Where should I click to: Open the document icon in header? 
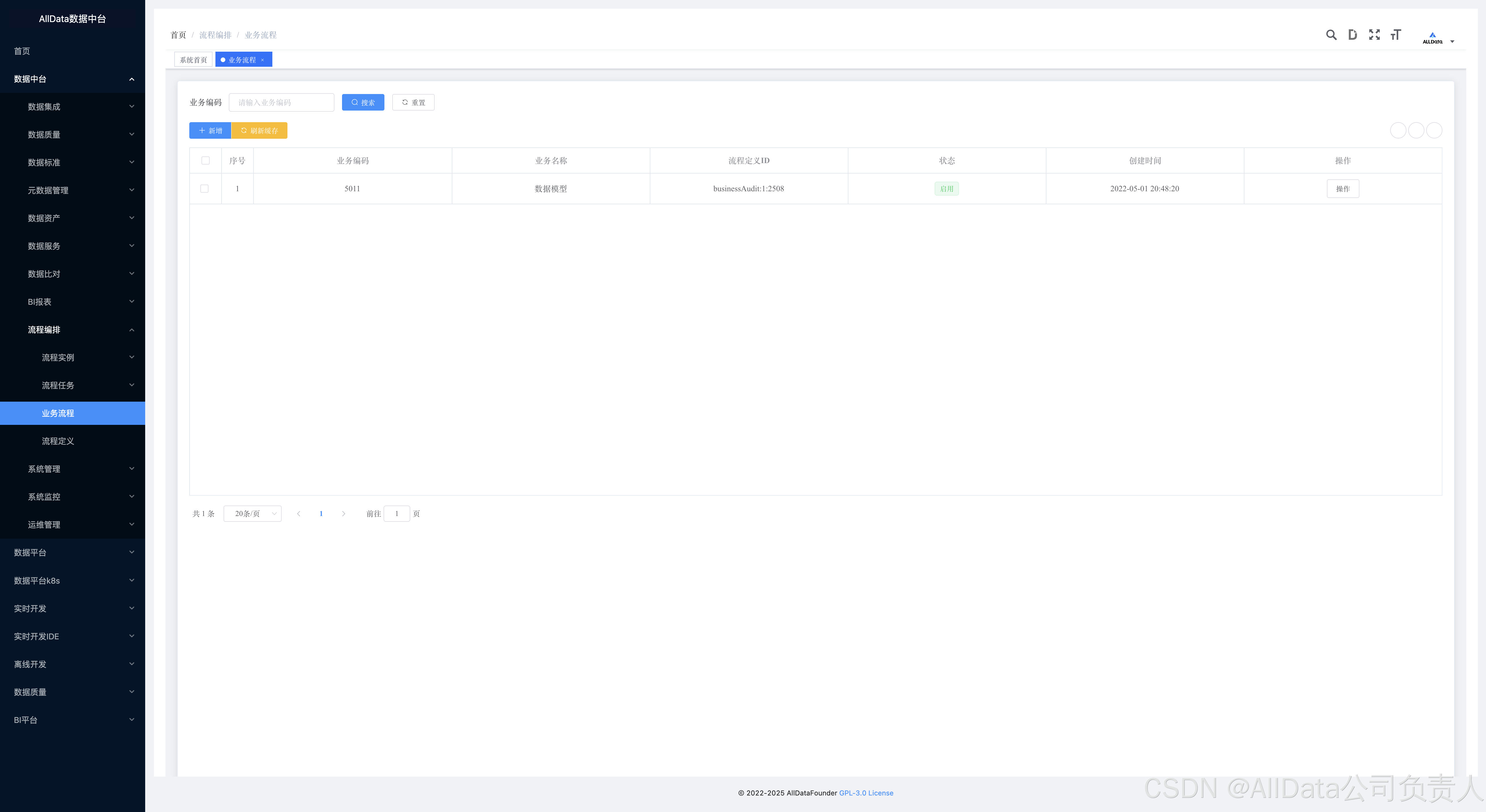click(1352, 35)
